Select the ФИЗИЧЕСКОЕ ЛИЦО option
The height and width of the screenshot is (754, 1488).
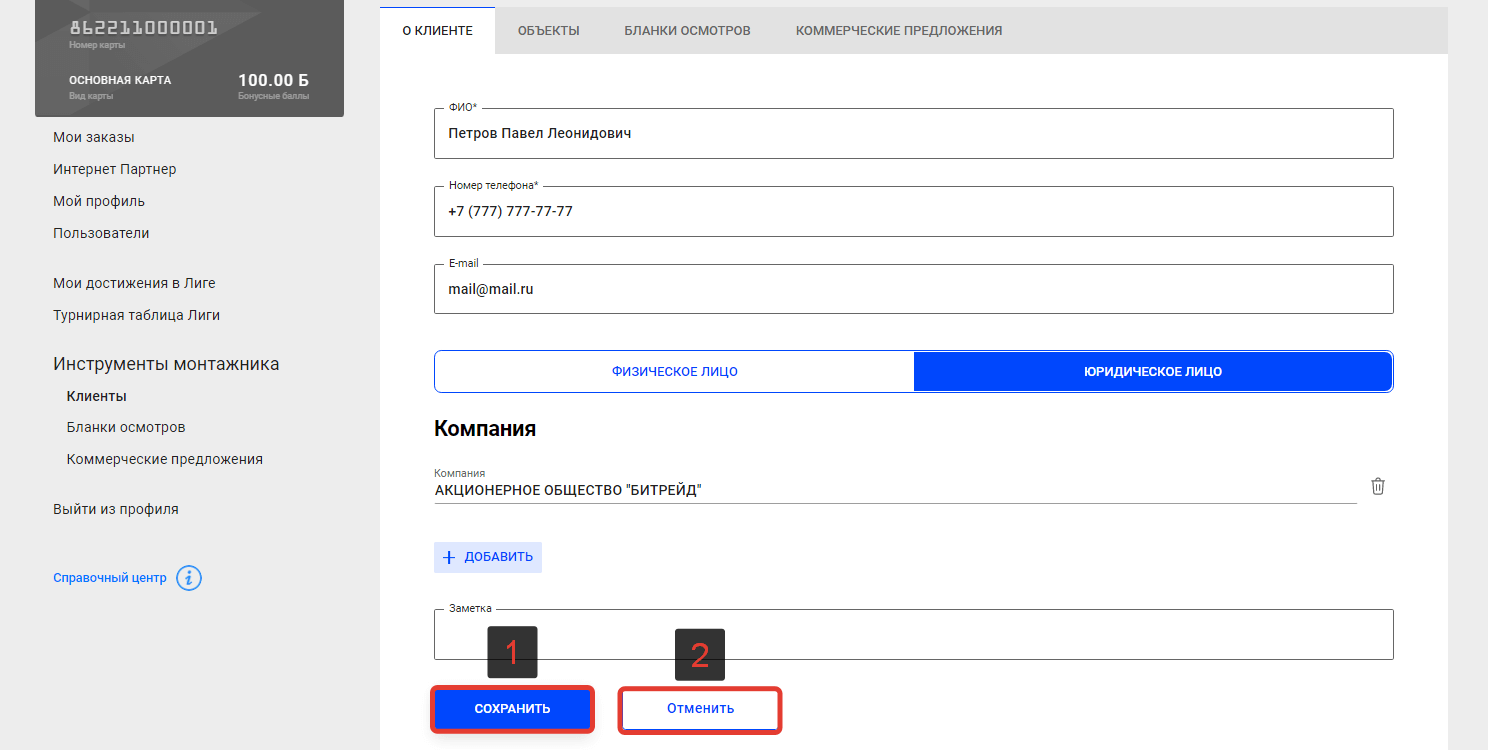tap(674, 371)
